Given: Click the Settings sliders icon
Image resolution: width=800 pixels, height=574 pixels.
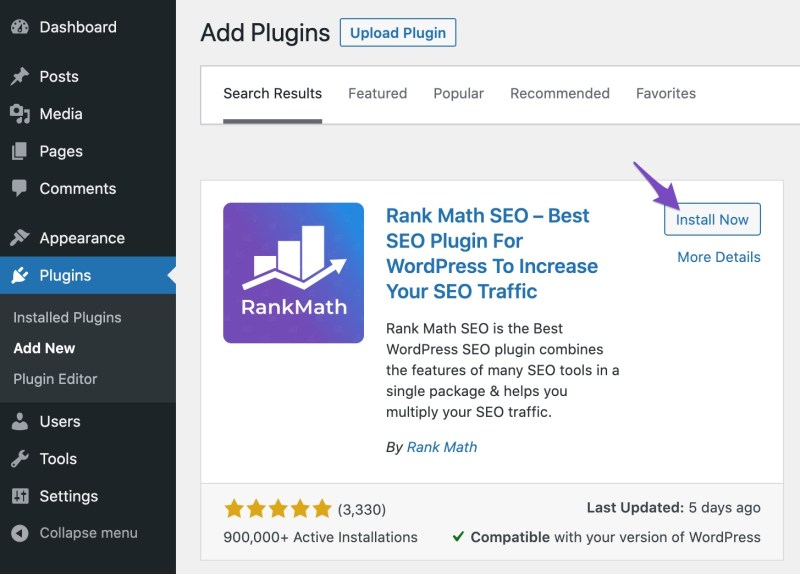Looking at the screenshot, I should pyautogui.click(x=19, y=496).
